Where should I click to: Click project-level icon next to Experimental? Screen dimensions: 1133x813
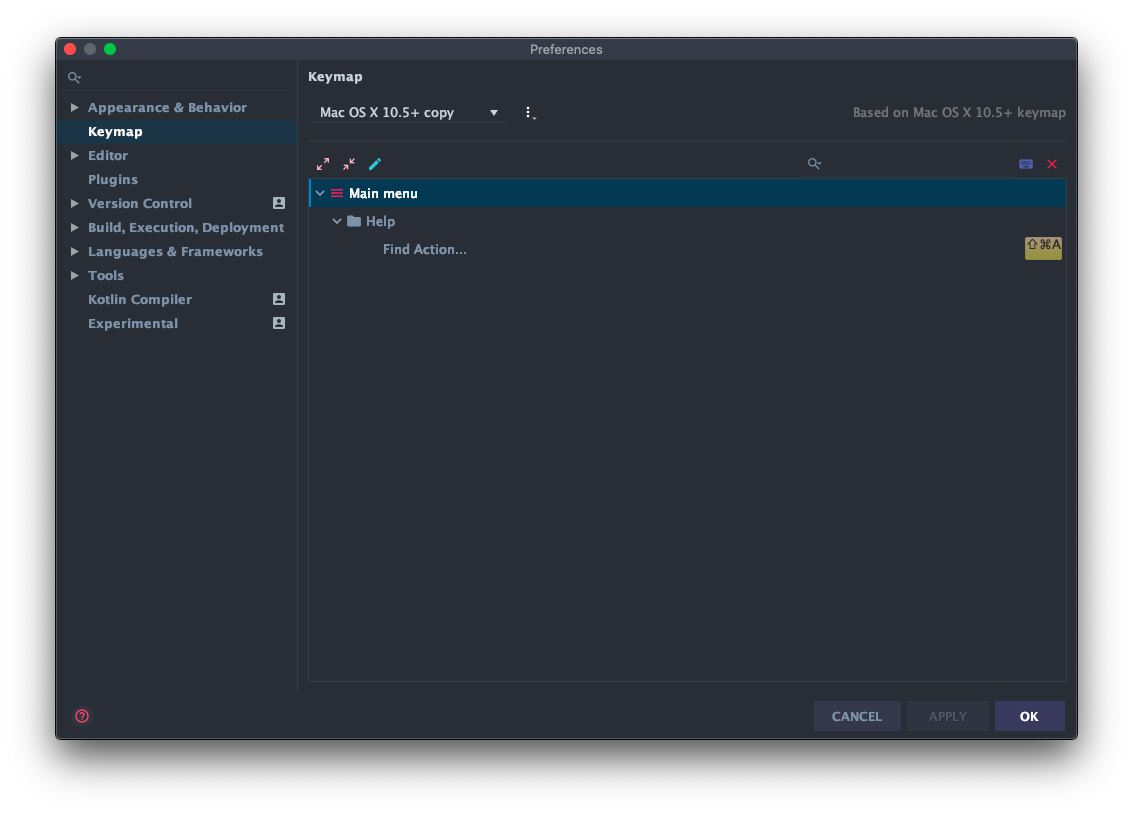[x=279, y=323]
